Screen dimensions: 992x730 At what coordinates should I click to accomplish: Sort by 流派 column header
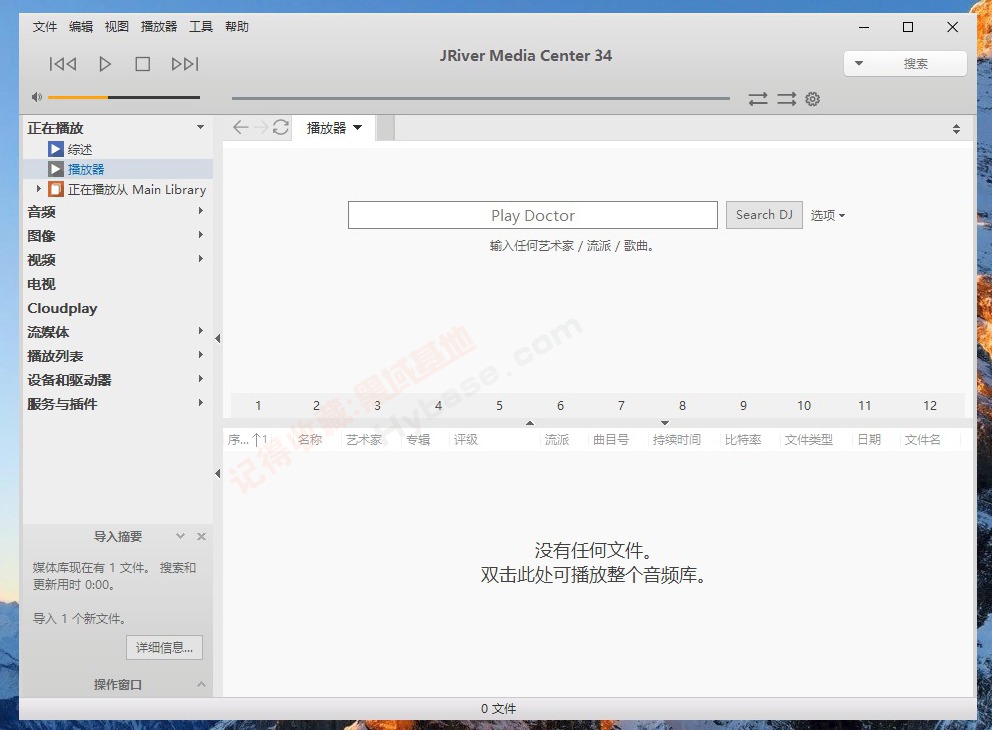[x=557, y=440]
